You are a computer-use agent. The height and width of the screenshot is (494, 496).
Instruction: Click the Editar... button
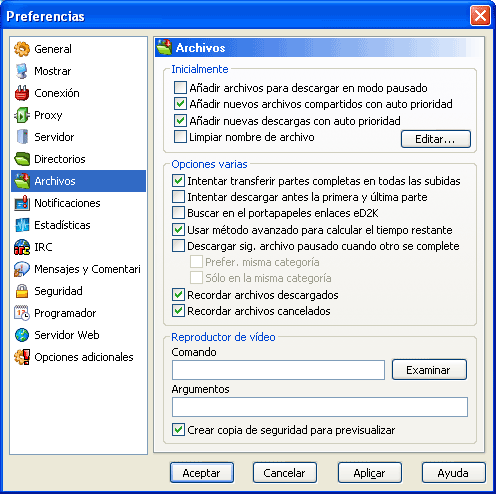tap(436, 139)
